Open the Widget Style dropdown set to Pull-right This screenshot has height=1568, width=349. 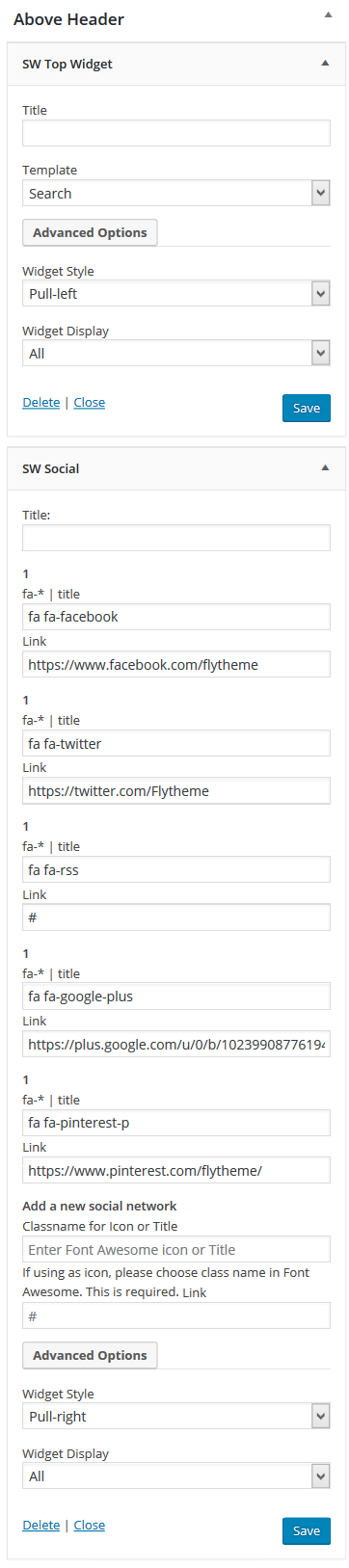coord(176,1417)
